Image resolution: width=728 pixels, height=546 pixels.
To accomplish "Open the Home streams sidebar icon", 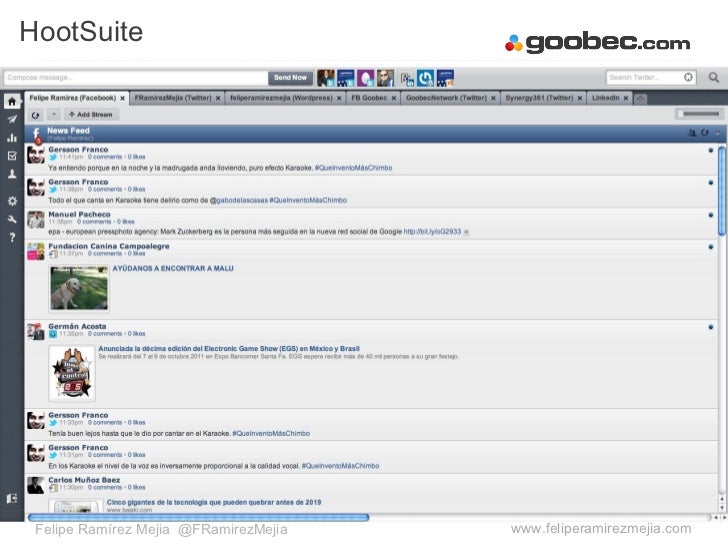I will [12, 101].
